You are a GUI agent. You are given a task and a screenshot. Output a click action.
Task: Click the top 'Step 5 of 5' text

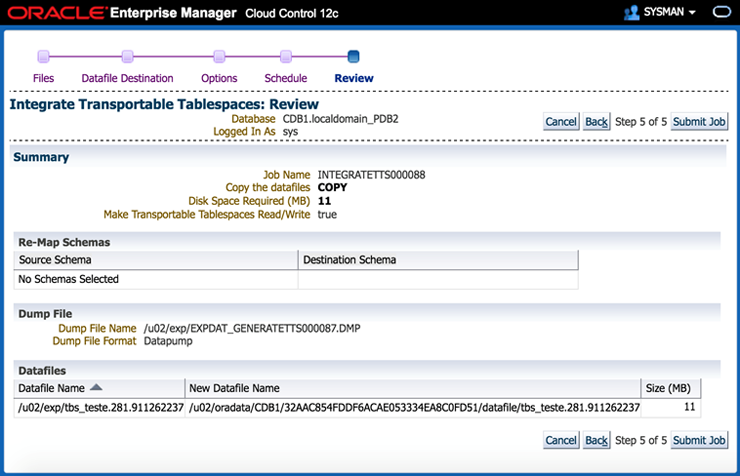(x=641, y=122)
